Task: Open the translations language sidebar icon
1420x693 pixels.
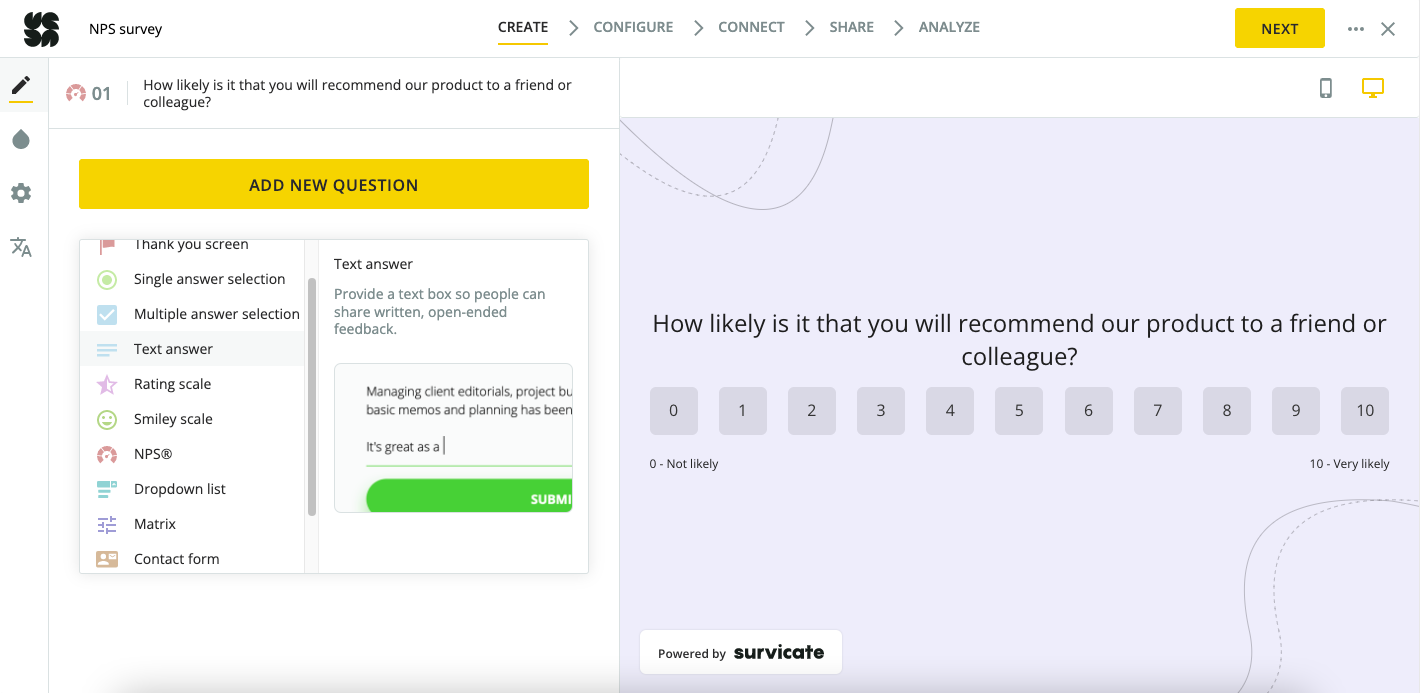Action: click(21, 247)
